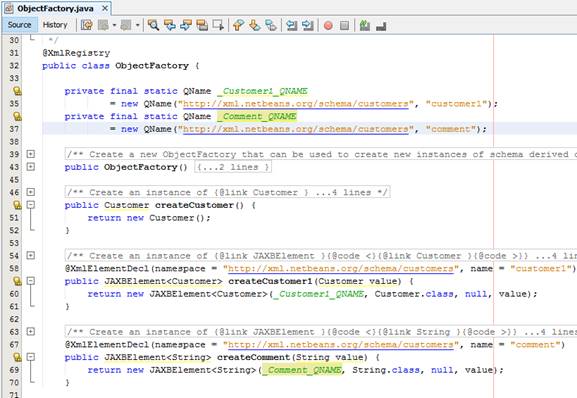Click the highlighted _Comment_QNAME on line 36

(x=257, y=117)
